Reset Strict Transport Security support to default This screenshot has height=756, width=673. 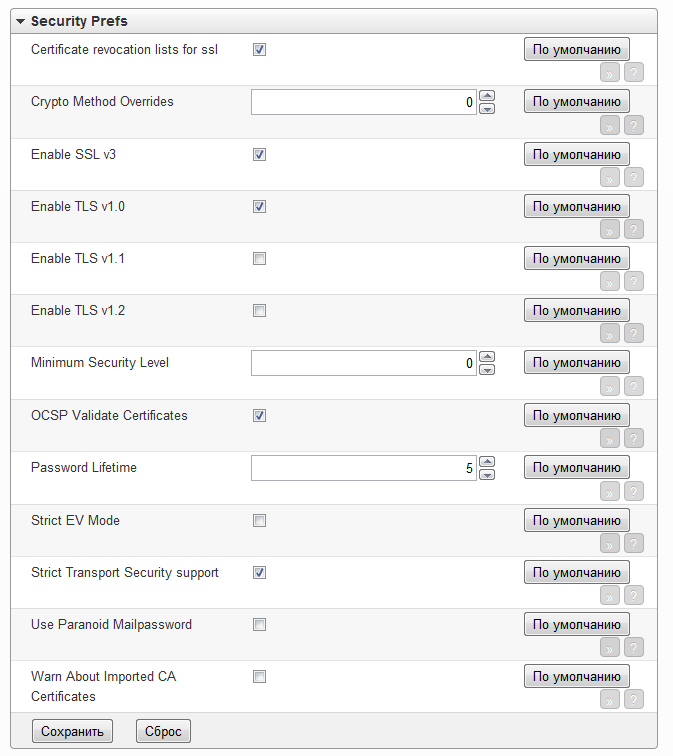[x=576, y=573]
